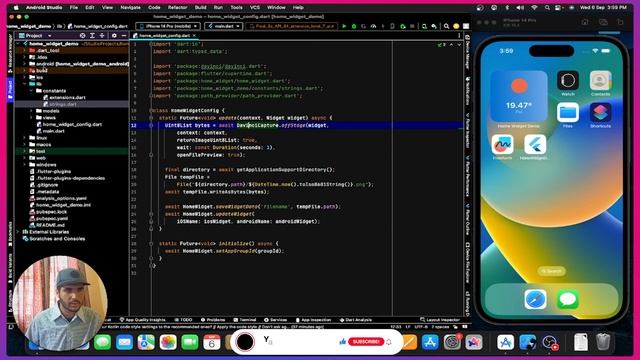This screenshot has height=360, width=640.
Task: Open Safari in the simulator dock
Action: tap(536, 300)
